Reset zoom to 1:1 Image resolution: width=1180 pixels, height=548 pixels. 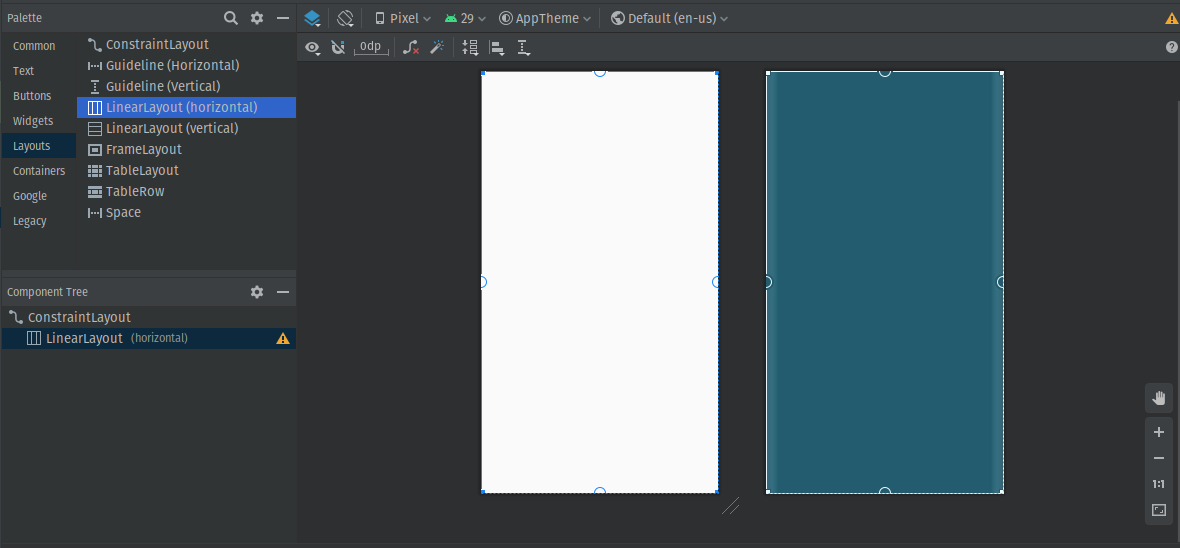click(1159, 484)
